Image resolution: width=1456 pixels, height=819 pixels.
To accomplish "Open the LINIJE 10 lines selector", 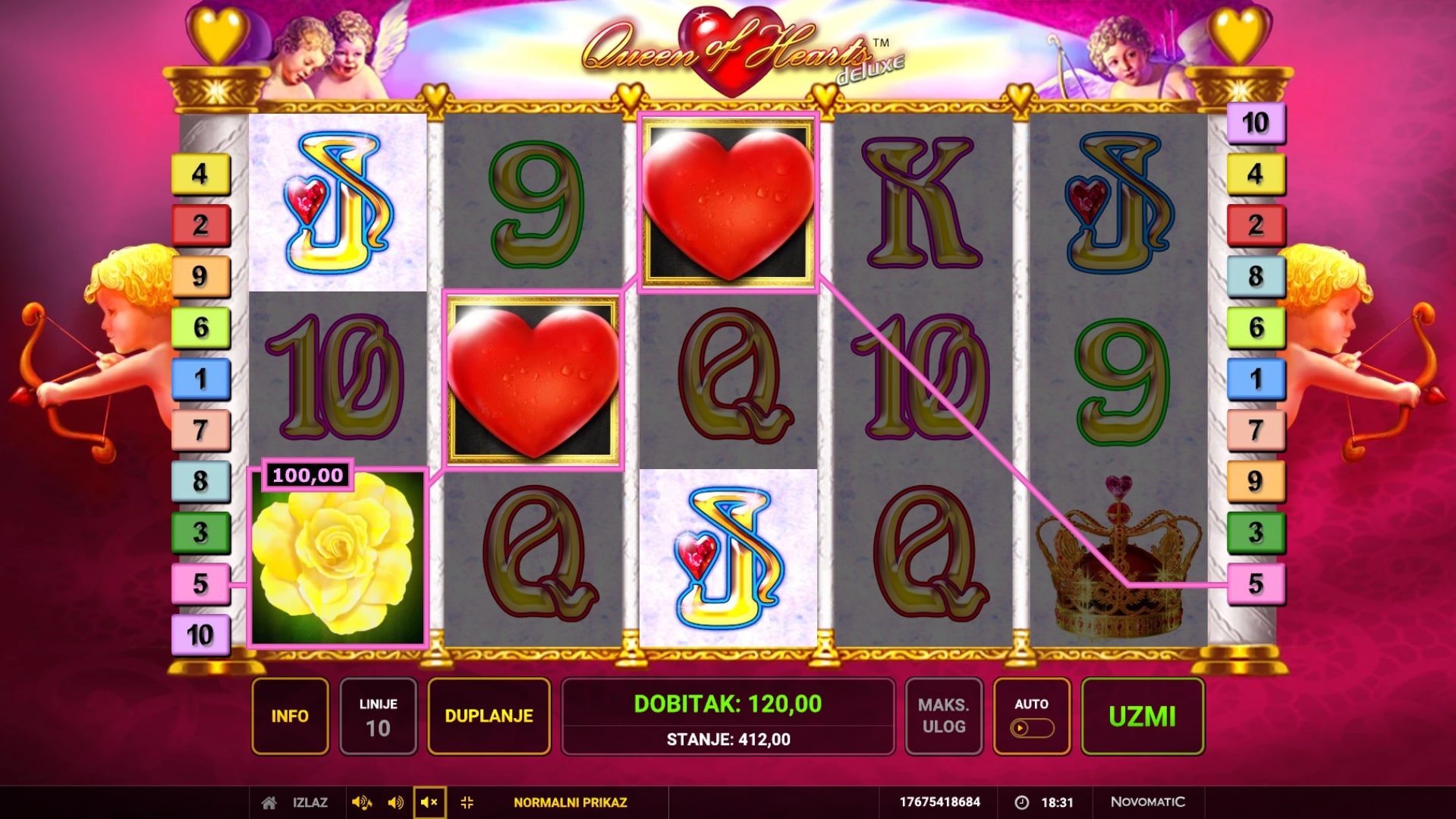I will tap(378, 716).
